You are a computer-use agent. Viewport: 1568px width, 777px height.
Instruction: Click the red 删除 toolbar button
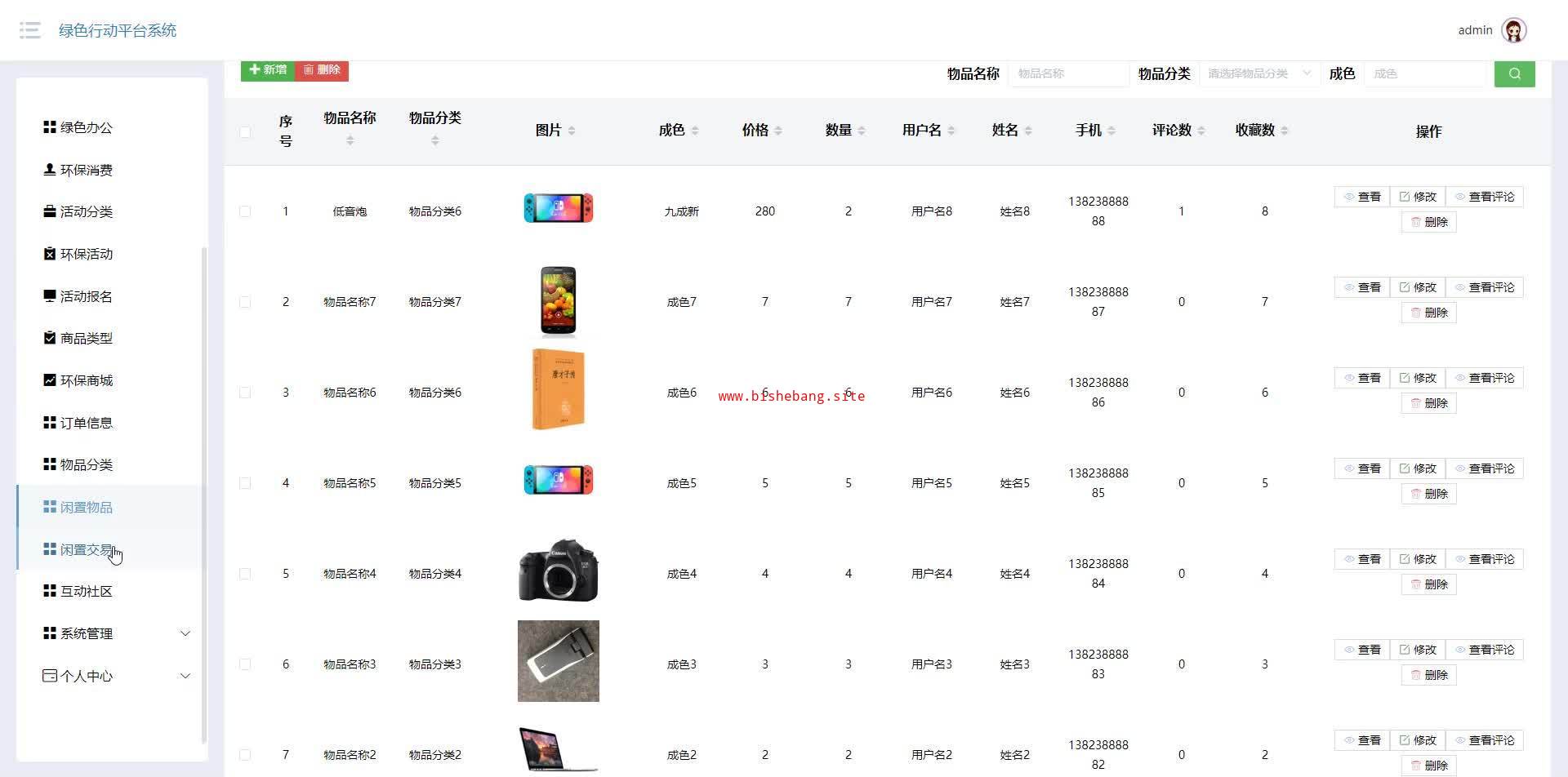point(322,70)
